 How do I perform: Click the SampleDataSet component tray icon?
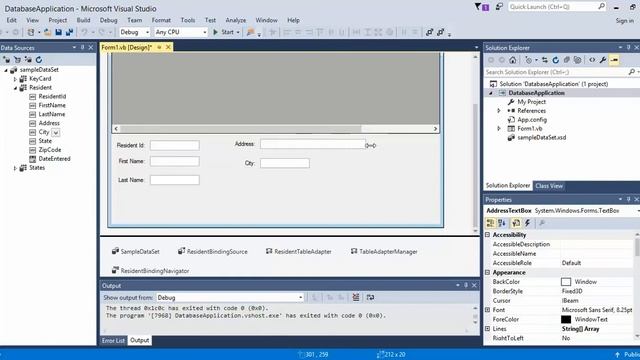[x=116, y=251]
